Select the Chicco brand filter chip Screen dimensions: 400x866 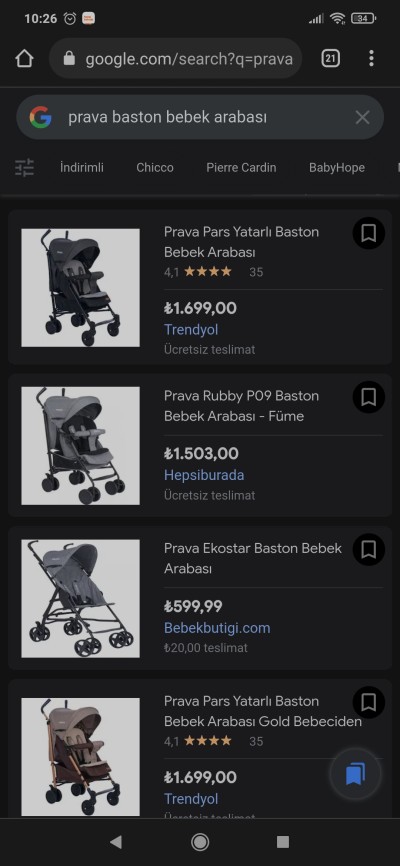(x=155, y=167)
